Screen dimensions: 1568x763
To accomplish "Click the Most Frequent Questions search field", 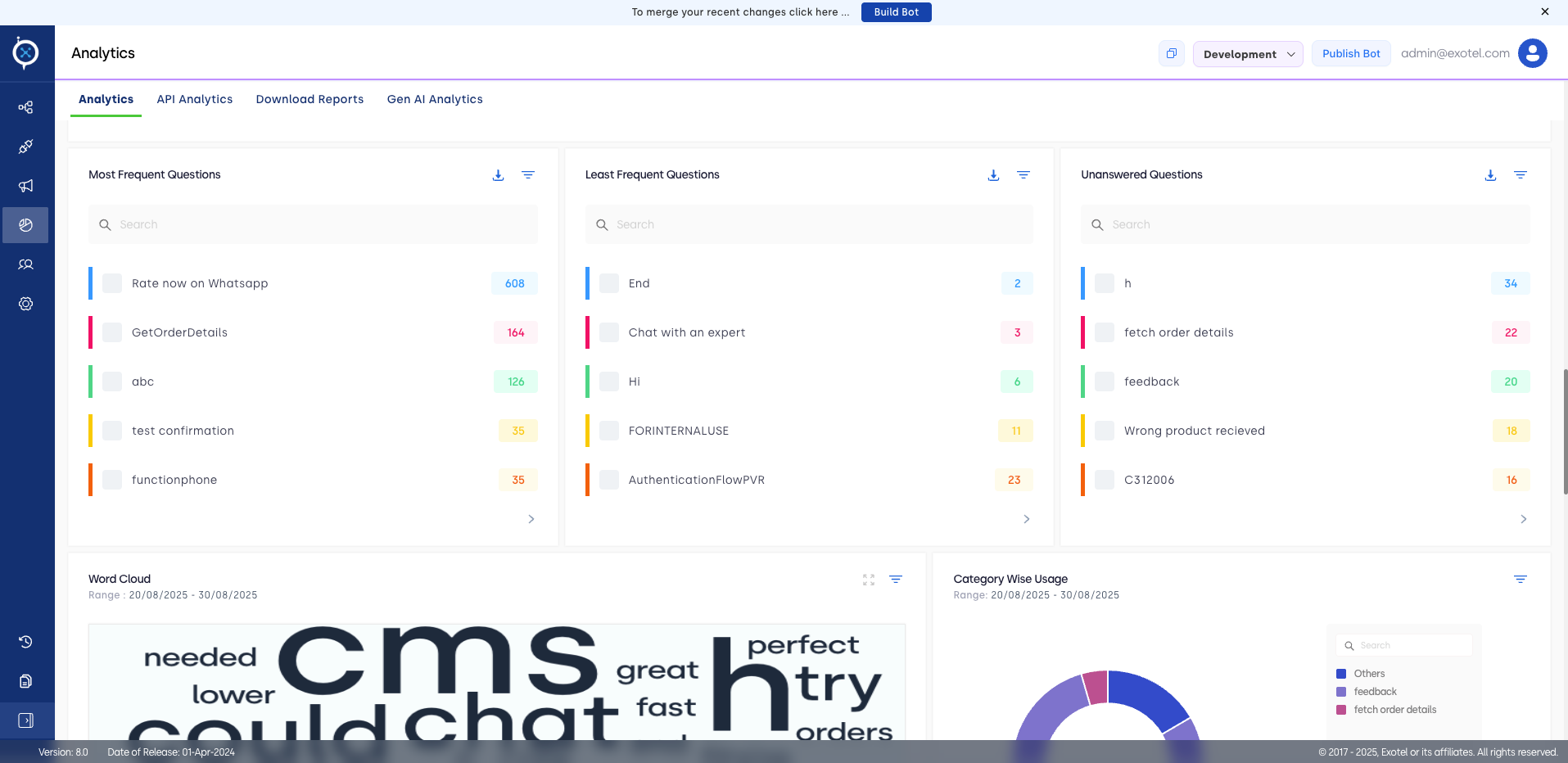I will (313, 224).
